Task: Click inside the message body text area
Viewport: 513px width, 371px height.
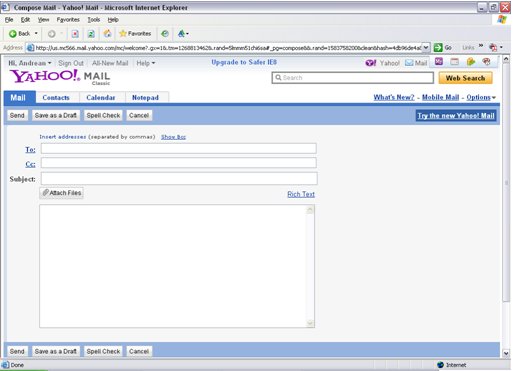Action: [x=173, y=266]
